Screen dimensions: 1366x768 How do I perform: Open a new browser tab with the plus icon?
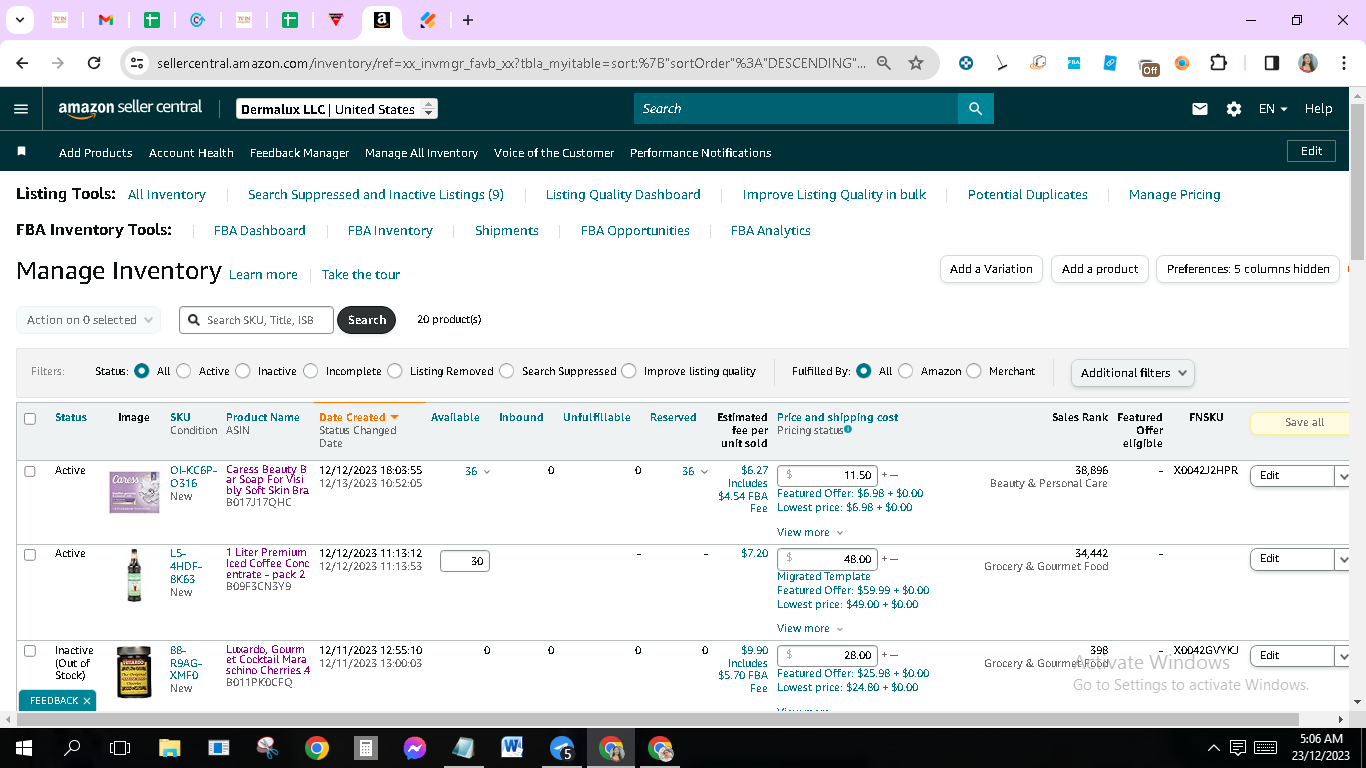pos(468,20)
